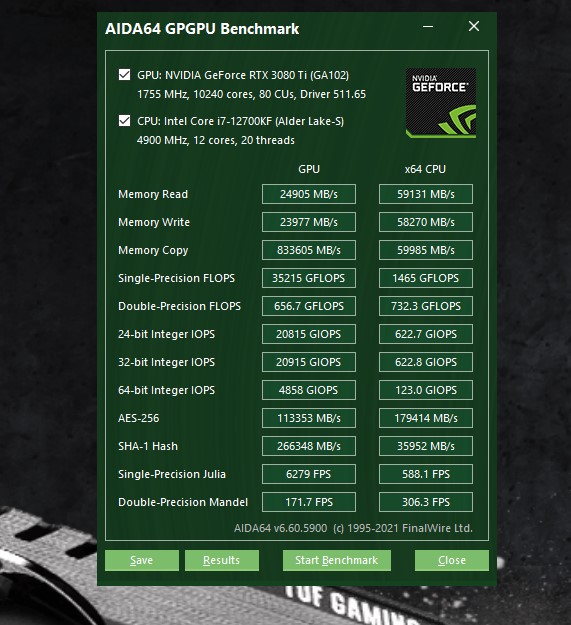
Task: Click the 20815 GIOPS result box
Action: click(x=309, y=334)
